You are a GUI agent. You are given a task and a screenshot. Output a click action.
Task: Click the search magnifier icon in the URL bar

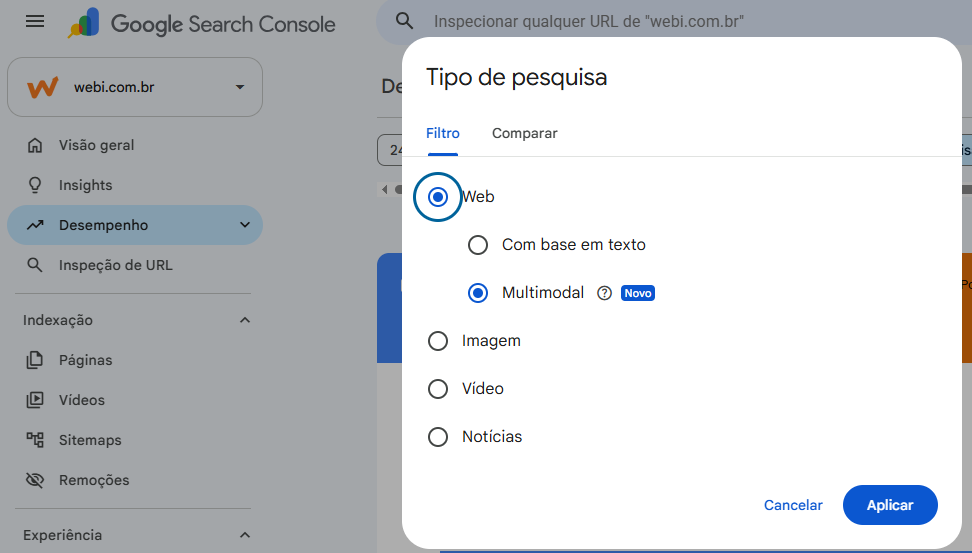pos(404,21)
